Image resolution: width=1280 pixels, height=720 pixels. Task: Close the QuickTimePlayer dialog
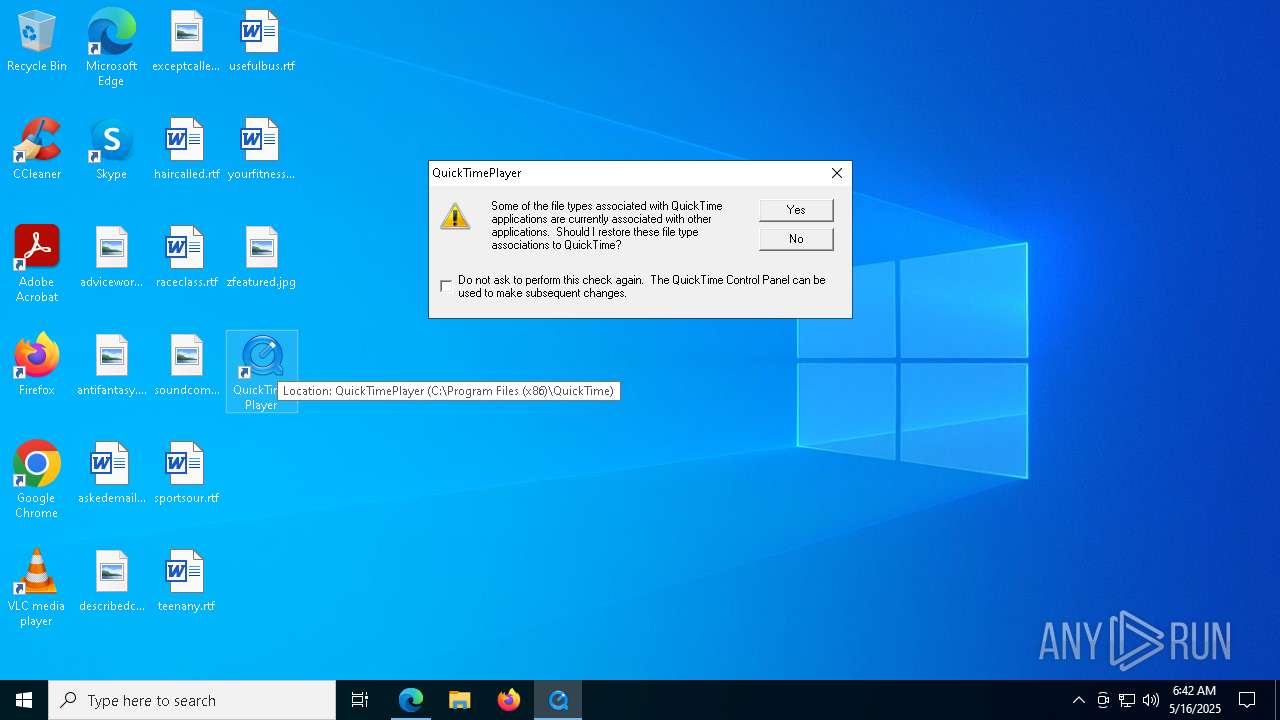point(837,173)
